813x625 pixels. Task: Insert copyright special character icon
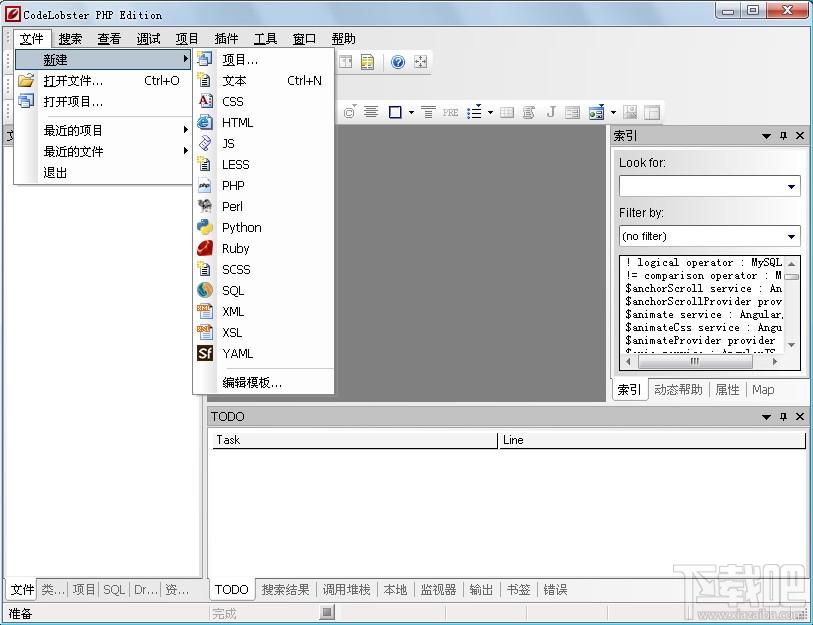pyautogui.click(x=349, y=112)
